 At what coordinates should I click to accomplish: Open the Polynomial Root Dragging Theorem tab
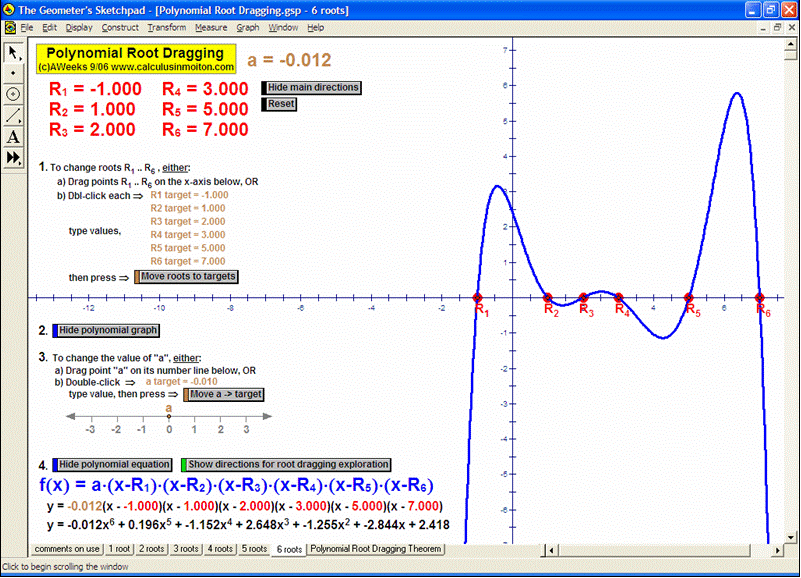pyautogui.click(x=375, y=548)
